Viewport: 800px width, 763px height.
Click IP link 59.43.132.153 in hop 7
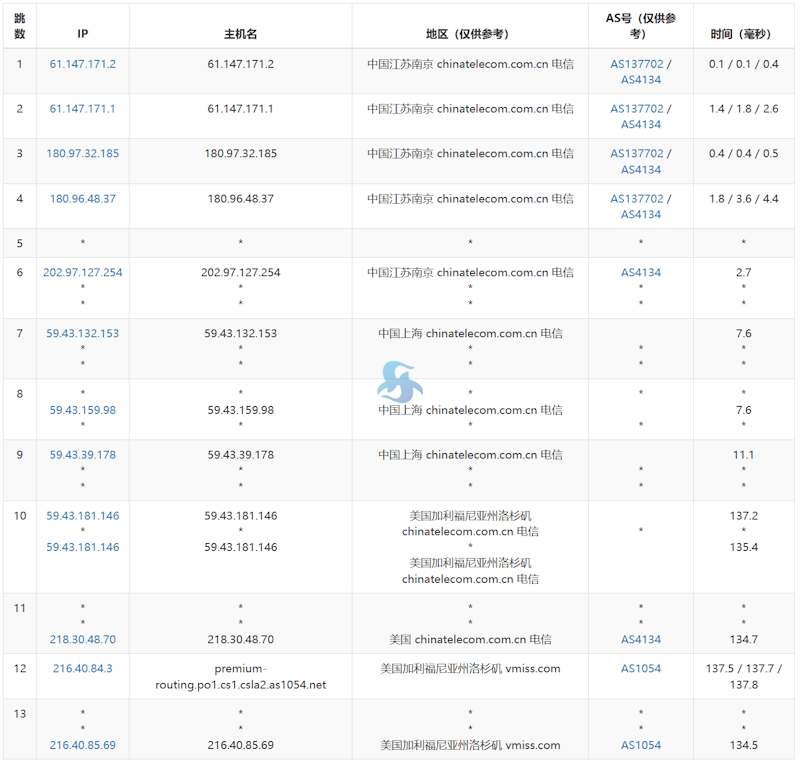pyautogui.click(x=83, y=334)
